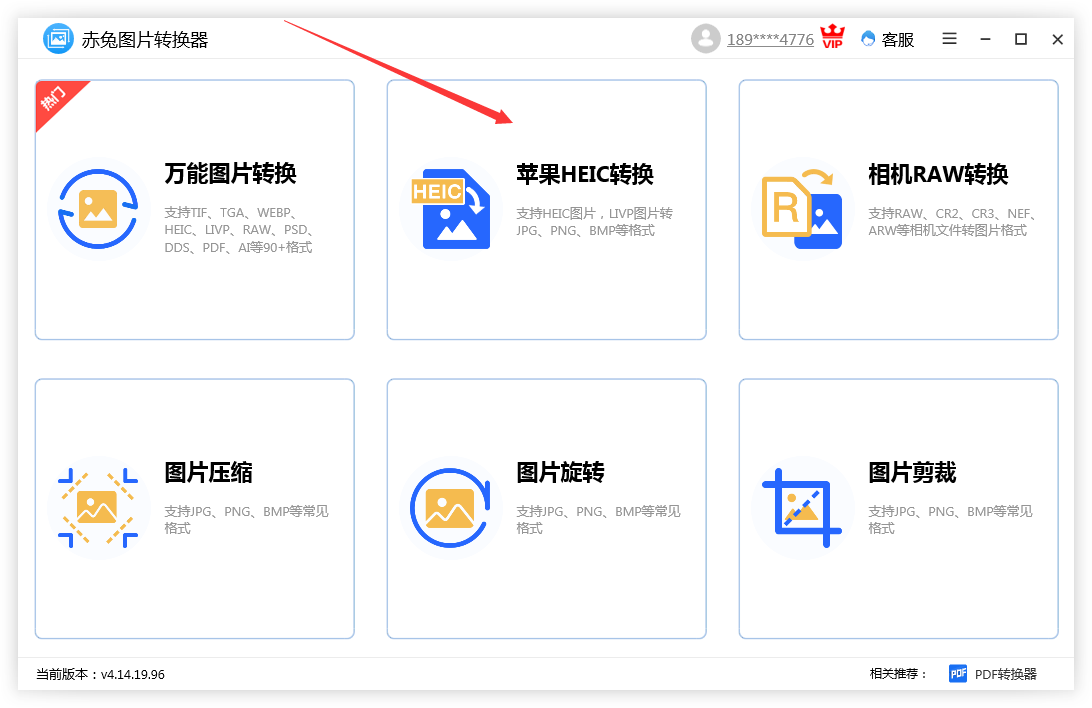This screenshot has height=708, width=1092.
Task: Open 客服 customer service chat
Action: [887, 40]
